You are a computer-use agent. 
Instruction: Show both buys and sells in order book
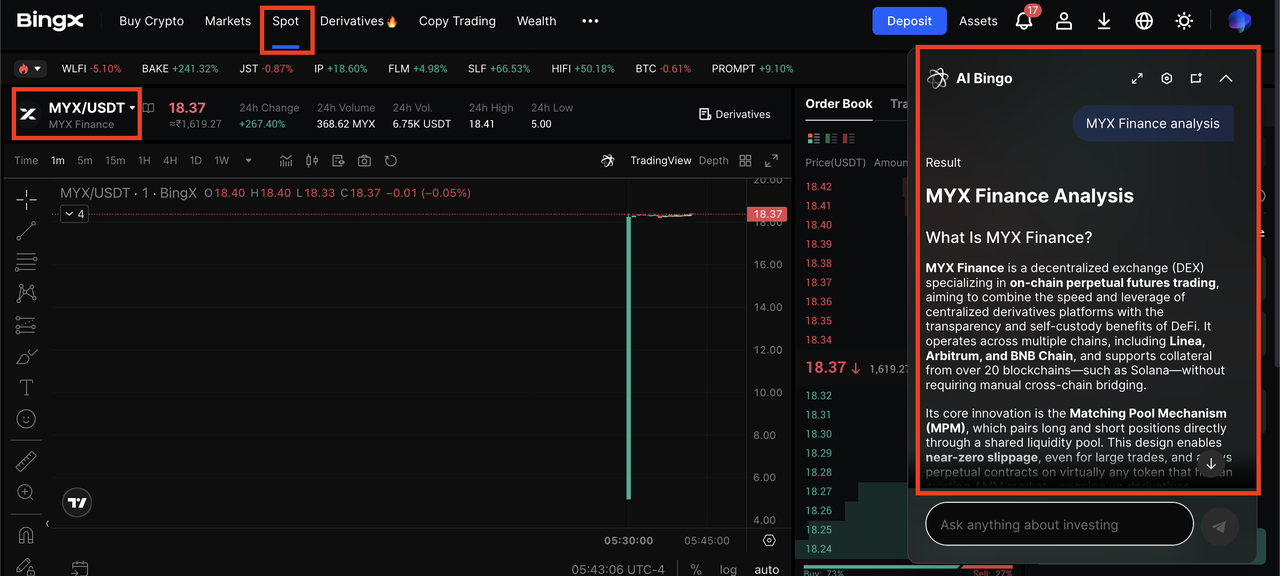[813, 138]
